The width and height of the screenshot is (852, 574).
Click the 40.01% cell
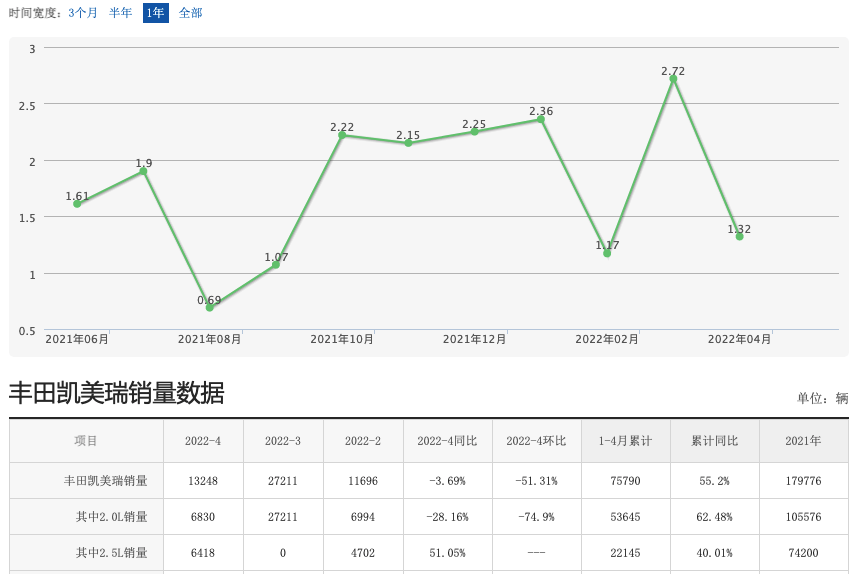[715, 553]
